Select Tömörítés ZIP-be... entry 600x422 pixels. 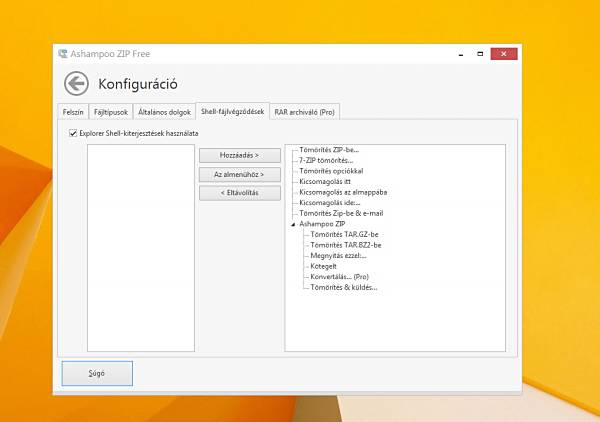click(329, 150)
